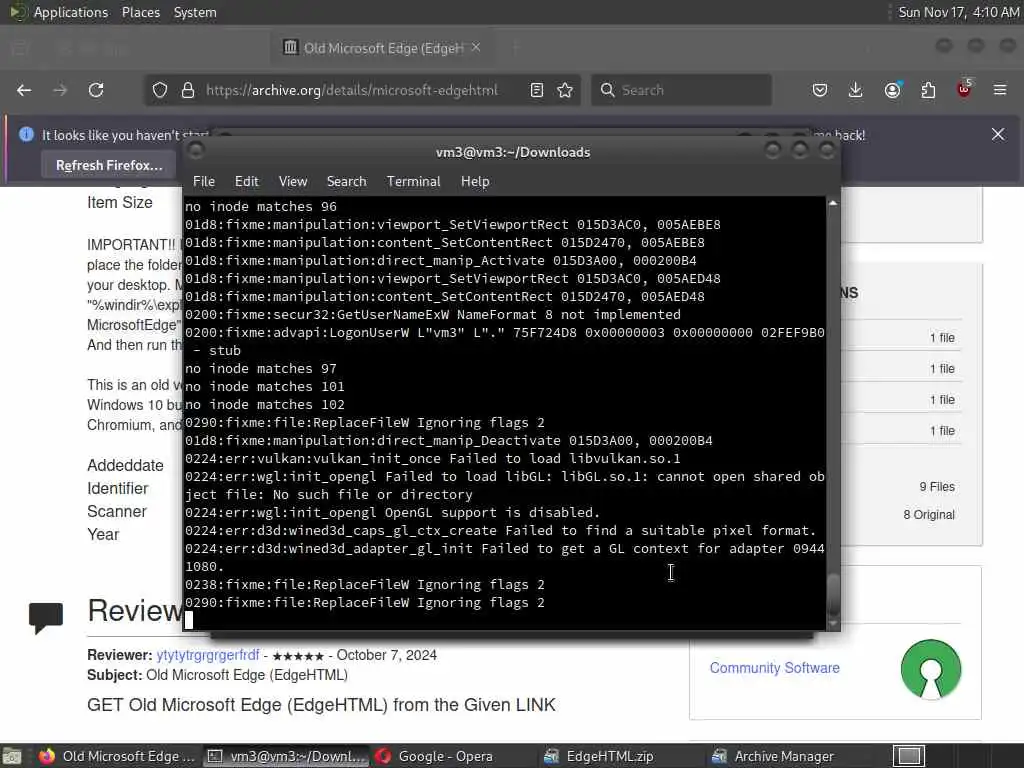Open terminal File menu

204,182
